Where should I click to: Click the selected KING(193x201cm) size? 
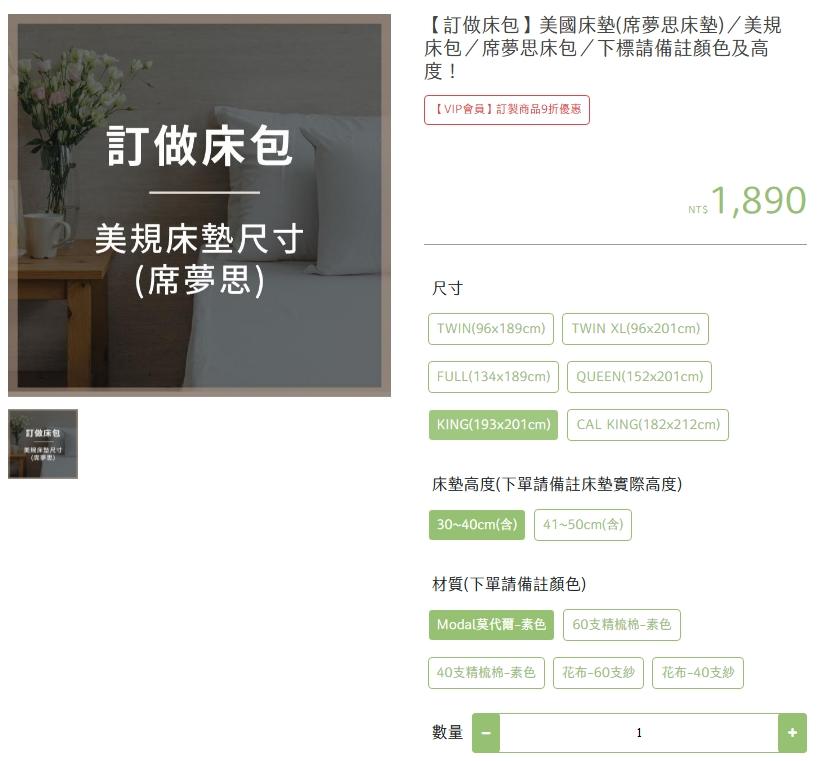pos(493,425)
